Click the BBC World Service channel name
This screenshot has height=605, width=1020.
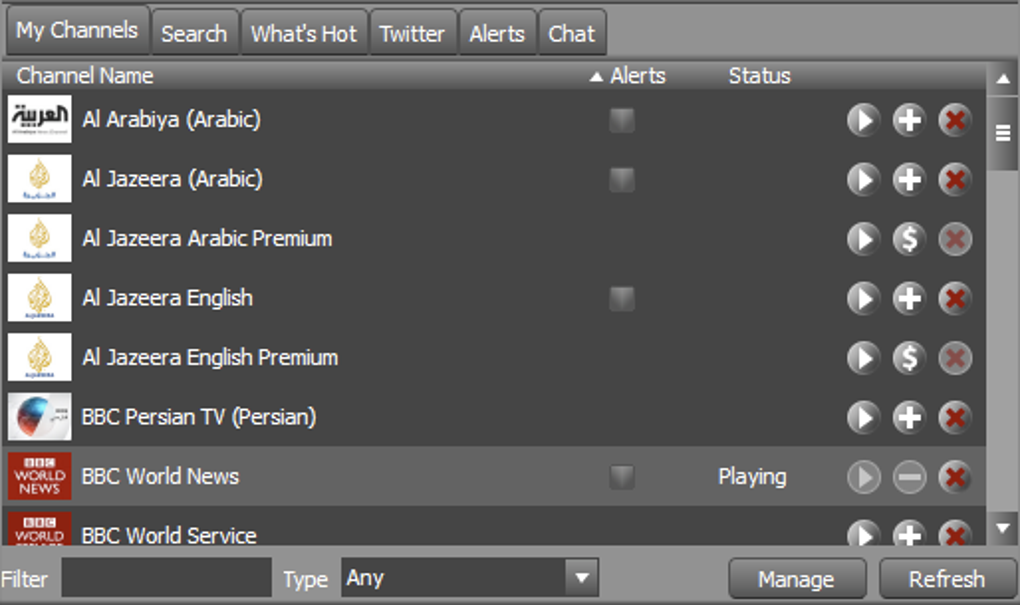(169, 535)
